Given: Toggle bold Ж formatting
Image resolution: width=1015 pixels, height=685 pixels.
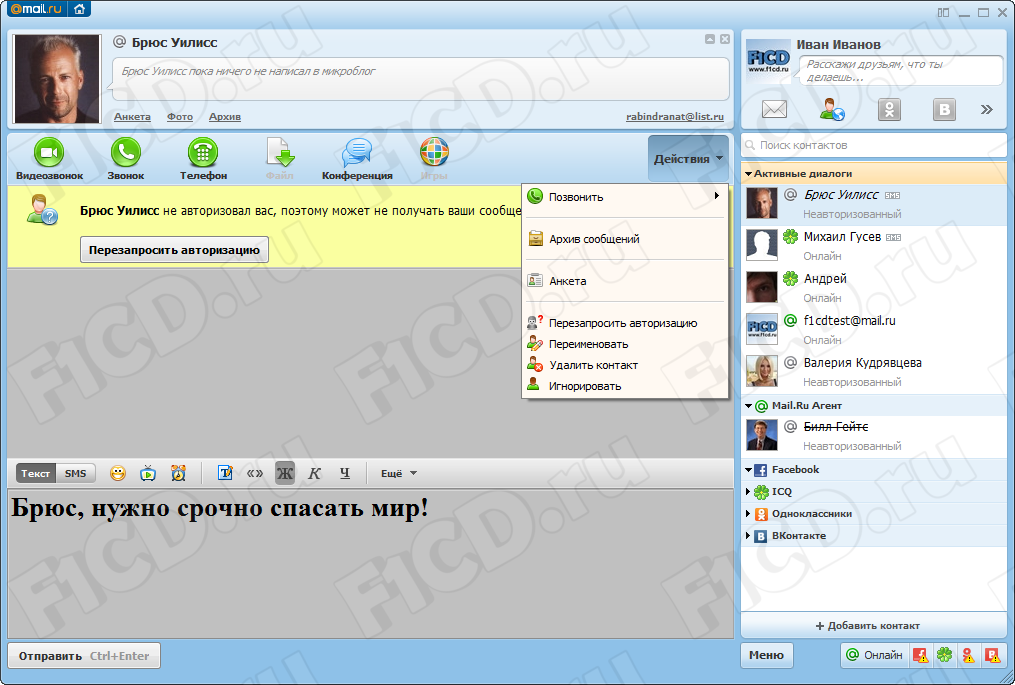Looking at the screenshot, I should coord(285,473).
